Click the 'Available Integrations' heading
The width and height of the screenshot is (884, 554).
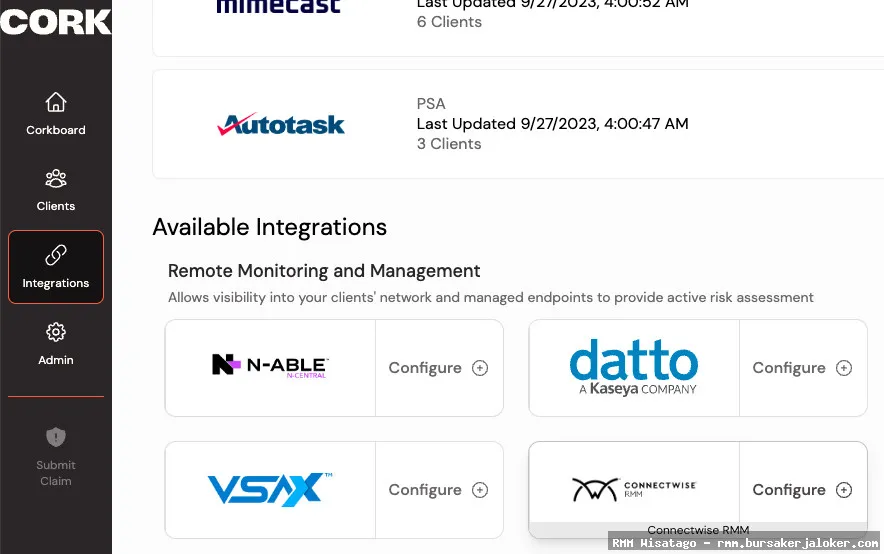click(x=269, y=228)
